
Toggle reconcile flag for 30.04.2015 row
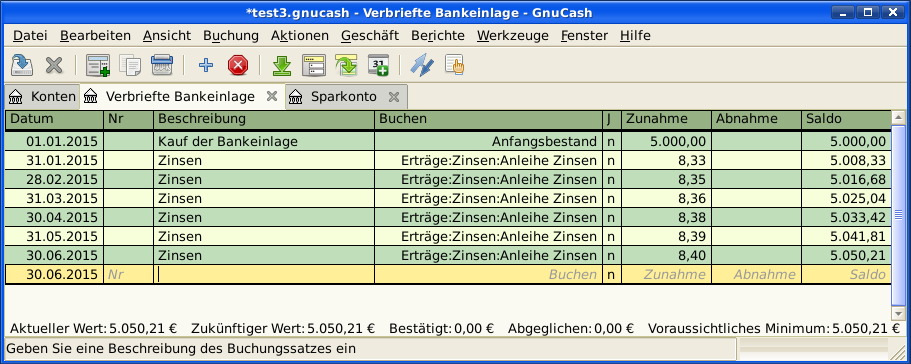click(612, 218)
